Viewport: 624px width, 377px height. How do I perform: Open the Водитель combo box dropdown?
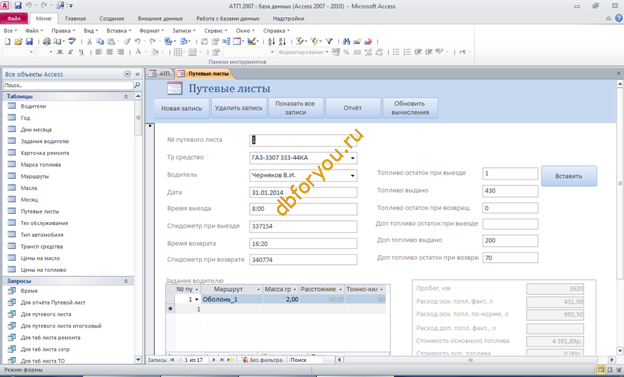pyautogui.click(x=353, y=176)
